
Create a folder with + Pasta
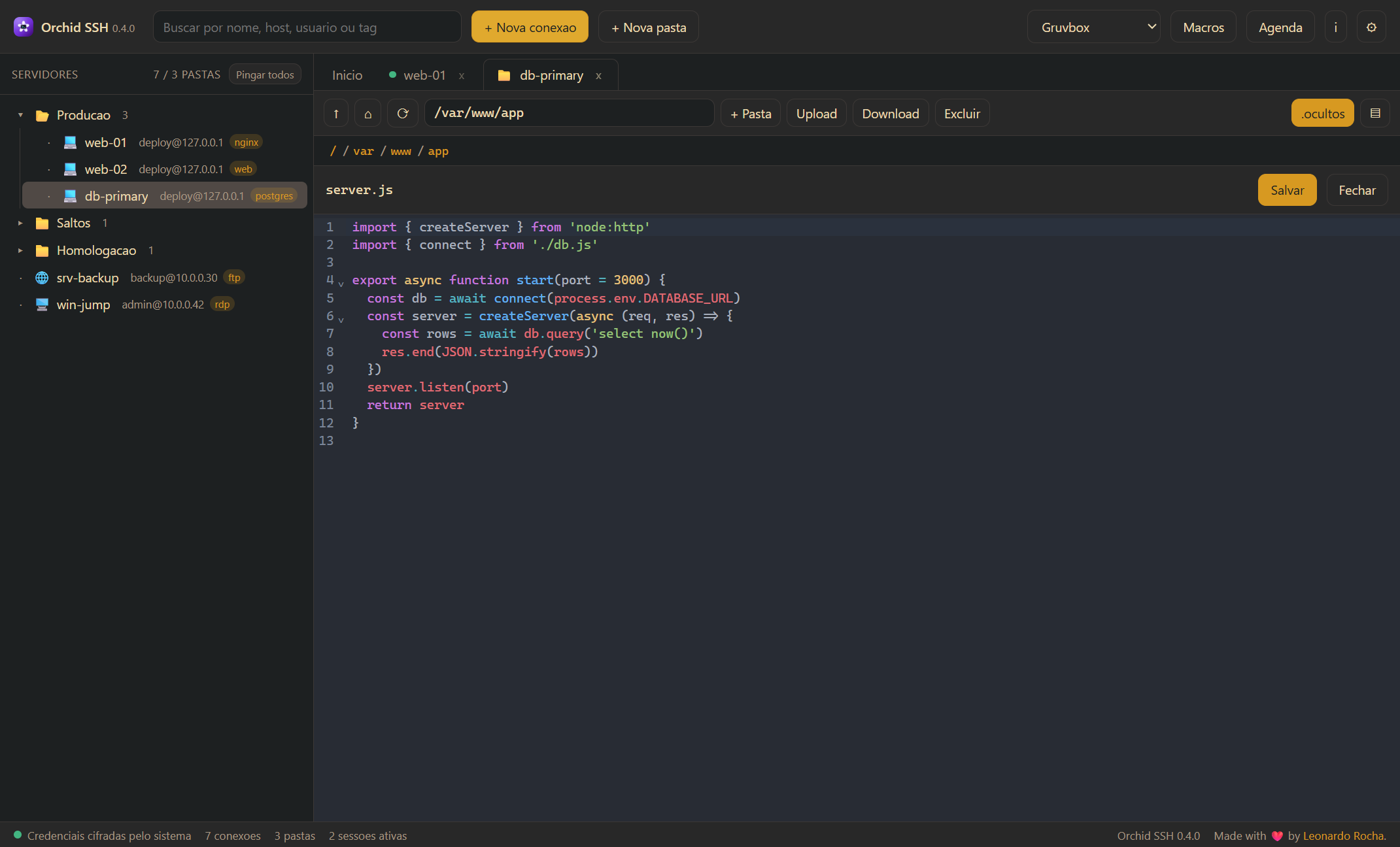751,113
